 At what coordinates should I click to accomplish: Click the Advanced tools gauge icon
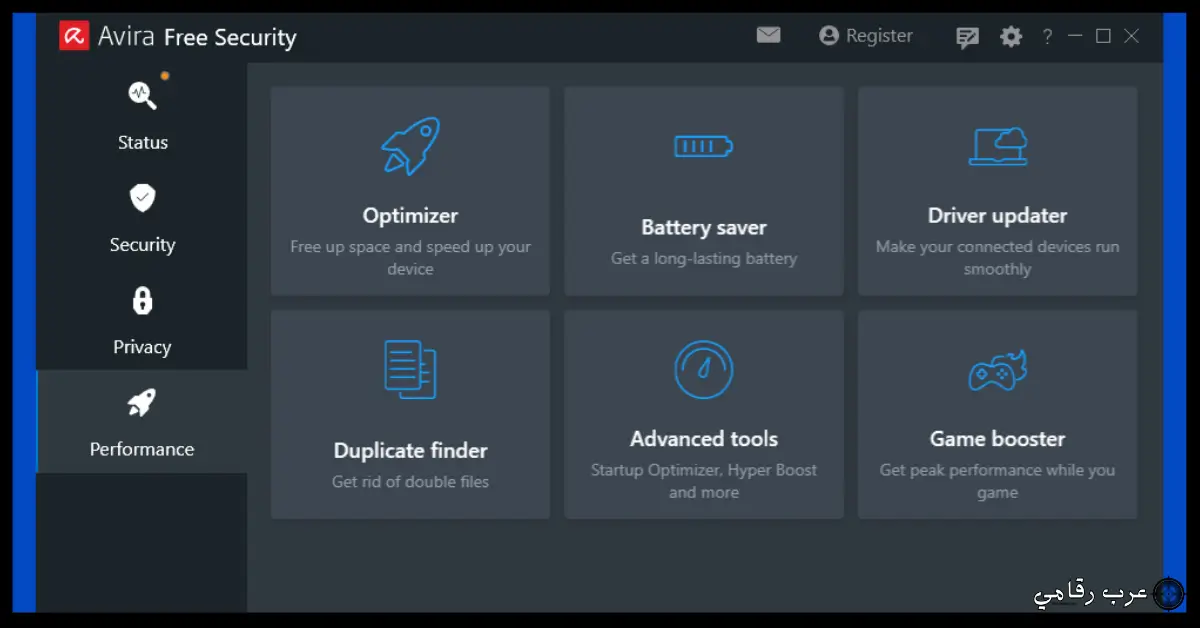click(x=703, y=369)
